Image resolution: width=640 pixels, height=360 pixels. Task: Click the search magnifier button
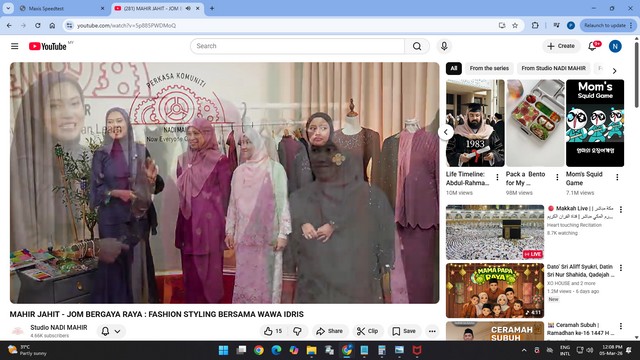(x=417, y=46)
